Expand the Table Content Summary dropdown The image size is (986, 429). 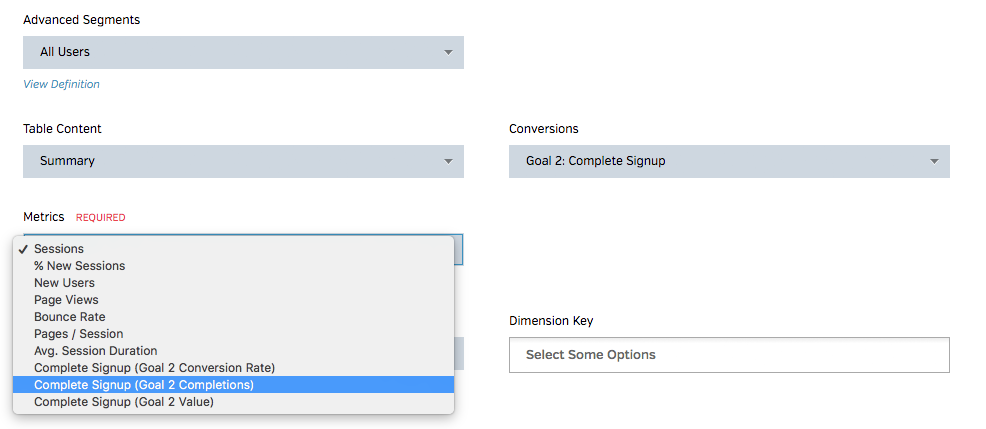243,161
